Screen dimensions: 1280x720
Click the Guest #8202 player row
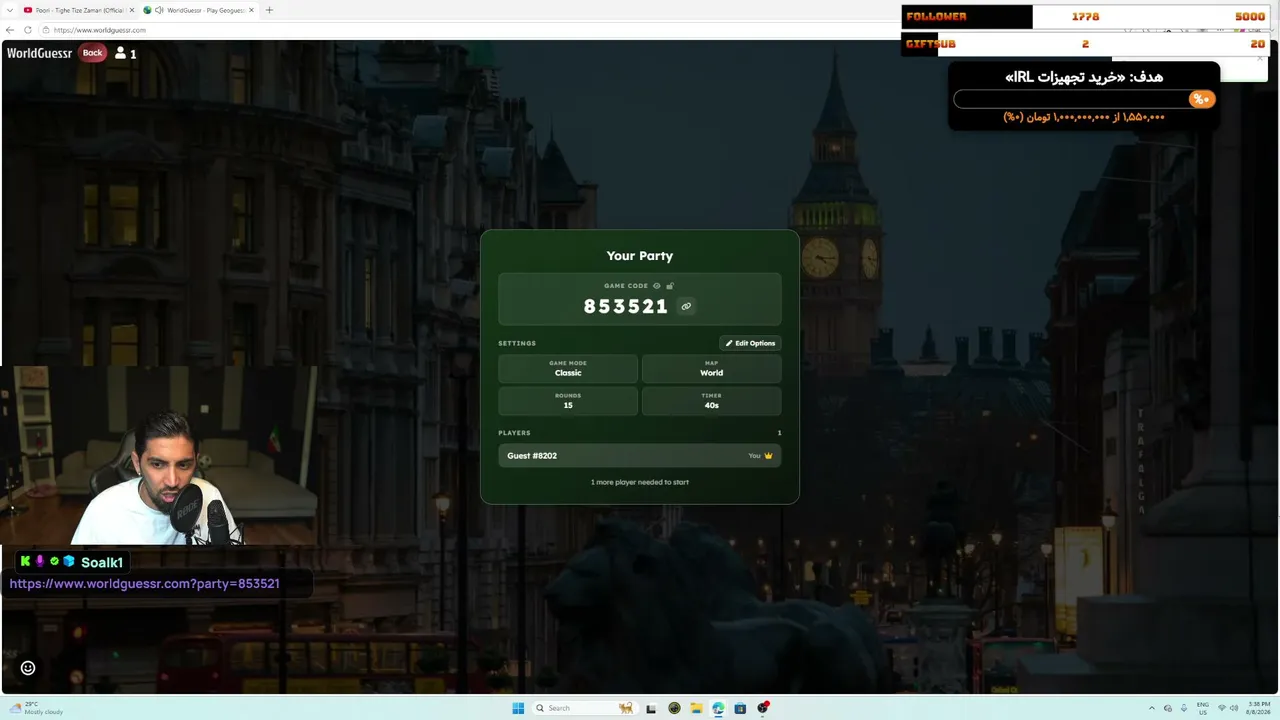coord(640,456)
